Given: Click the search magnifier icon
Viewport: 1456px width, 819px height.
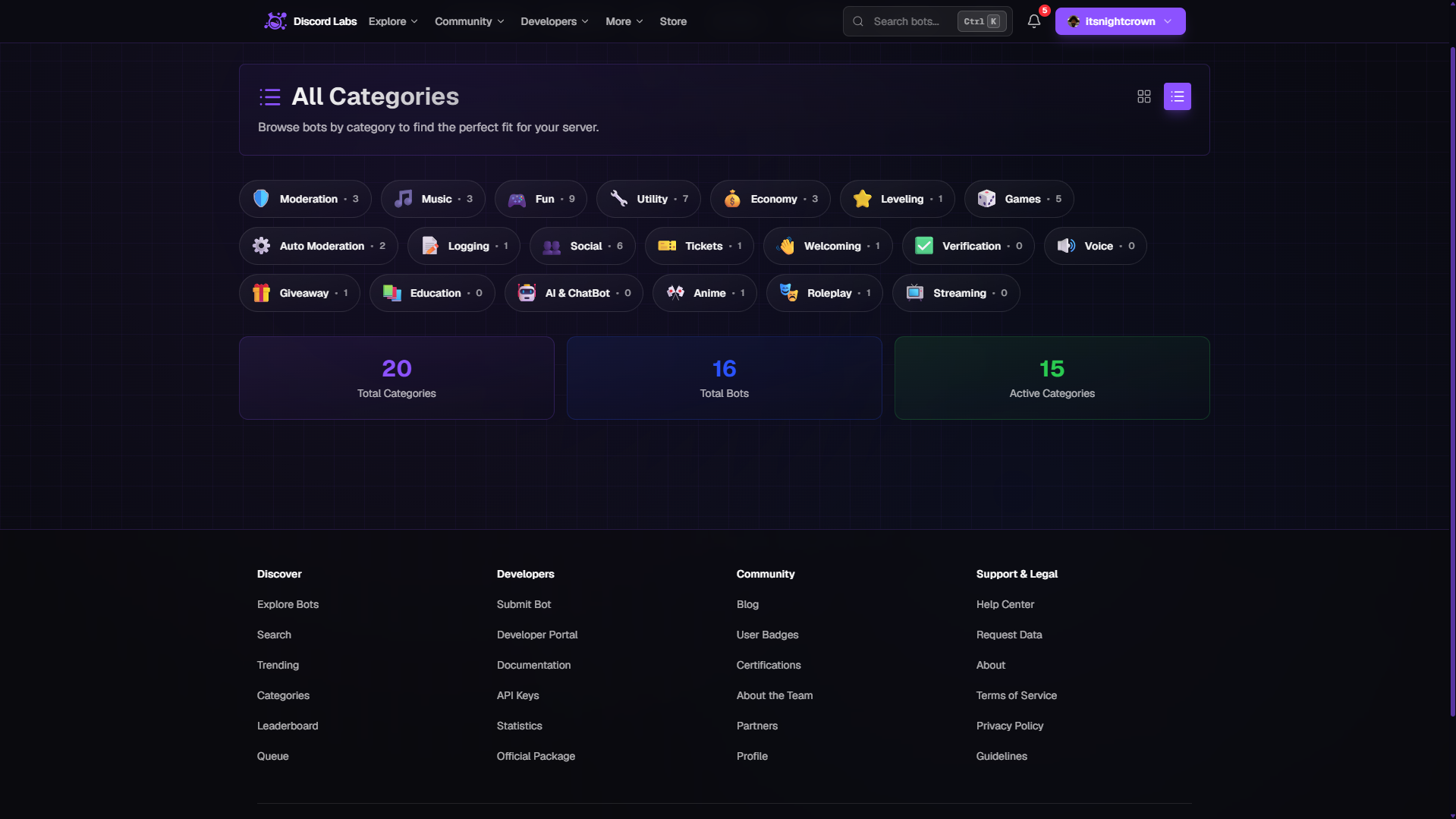Looking at the screenshot, I should [858, 21].
